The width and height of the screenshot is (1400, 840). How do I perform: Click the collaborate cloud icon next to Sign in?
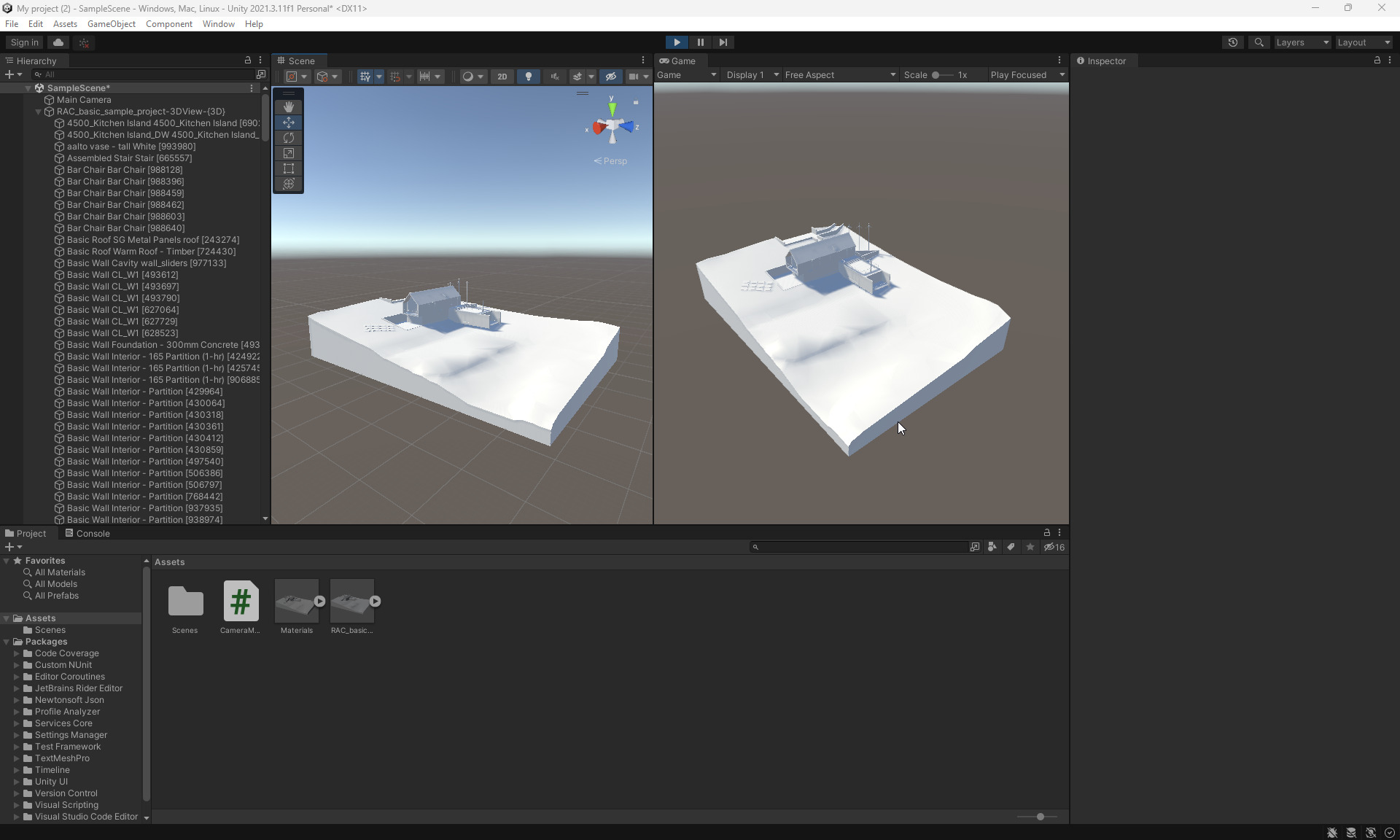pos(58,42)
